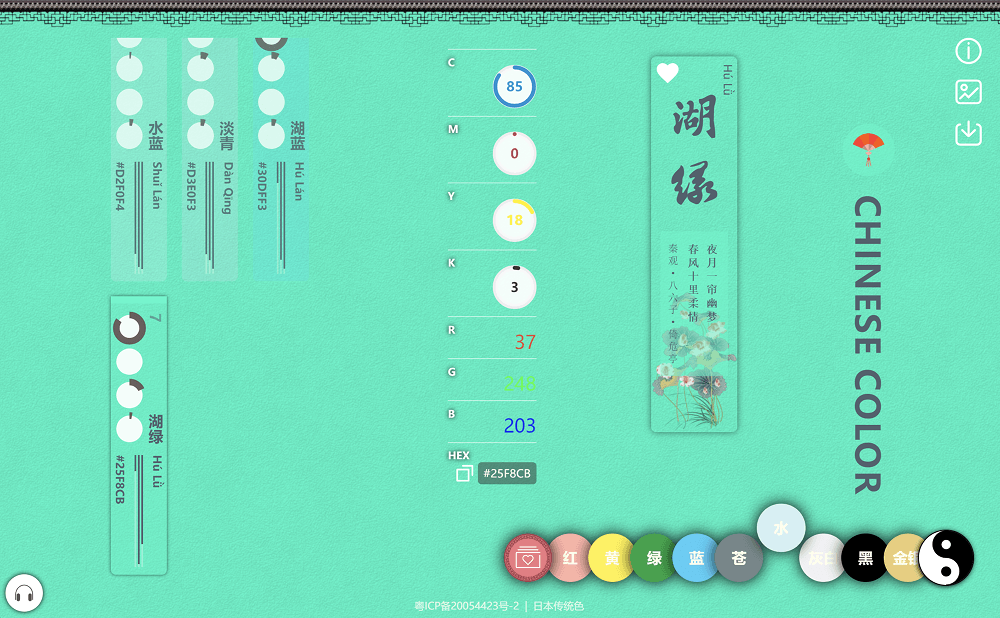
Task: Open the image/wallpaper icon
Action: [968, 92]
